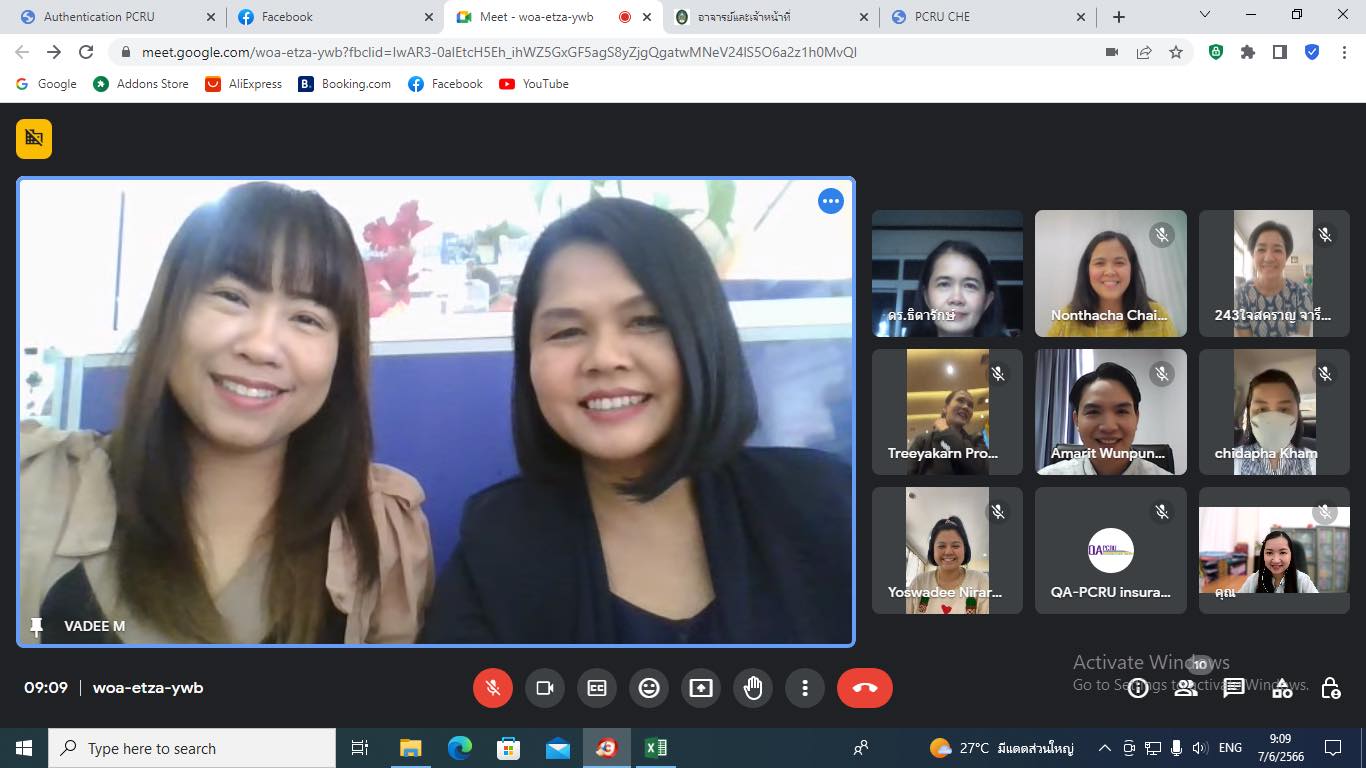Click the present screen icon
This screenshot has height=768, width=1366.
point(701,688)
